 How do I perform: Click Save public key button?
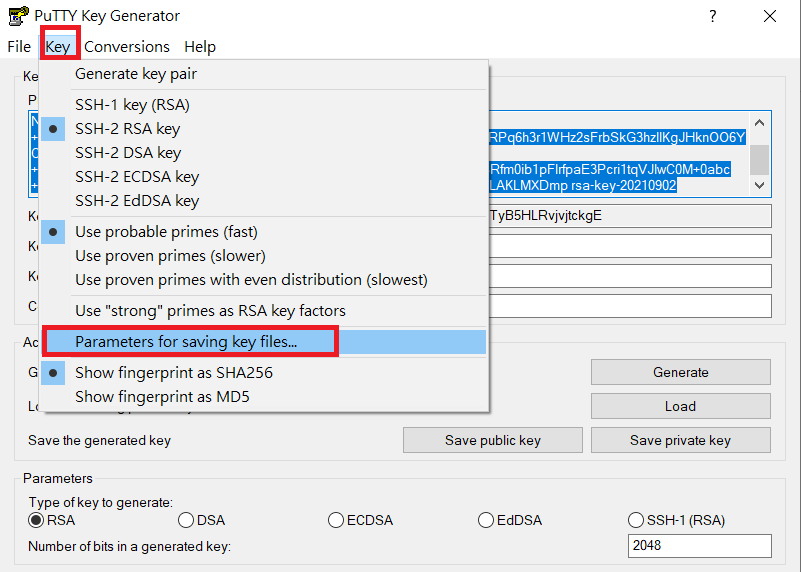492,440
